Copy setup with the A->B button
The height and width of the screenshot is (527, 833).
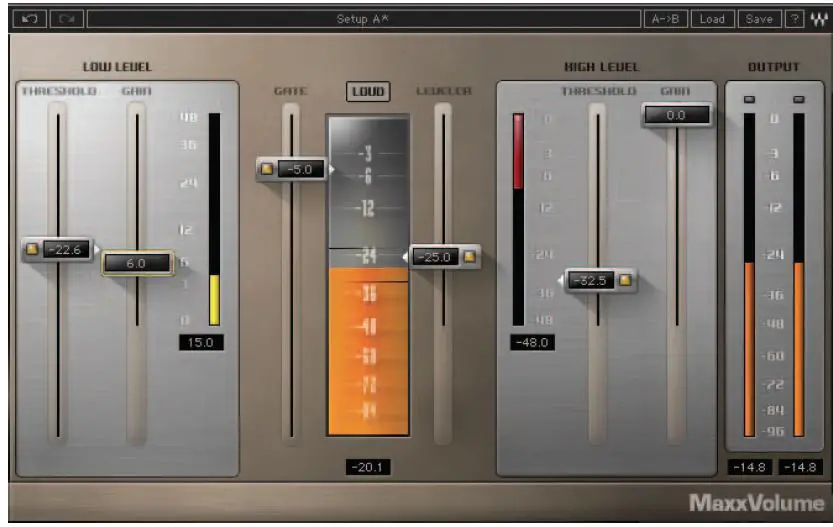pos(666,19)
